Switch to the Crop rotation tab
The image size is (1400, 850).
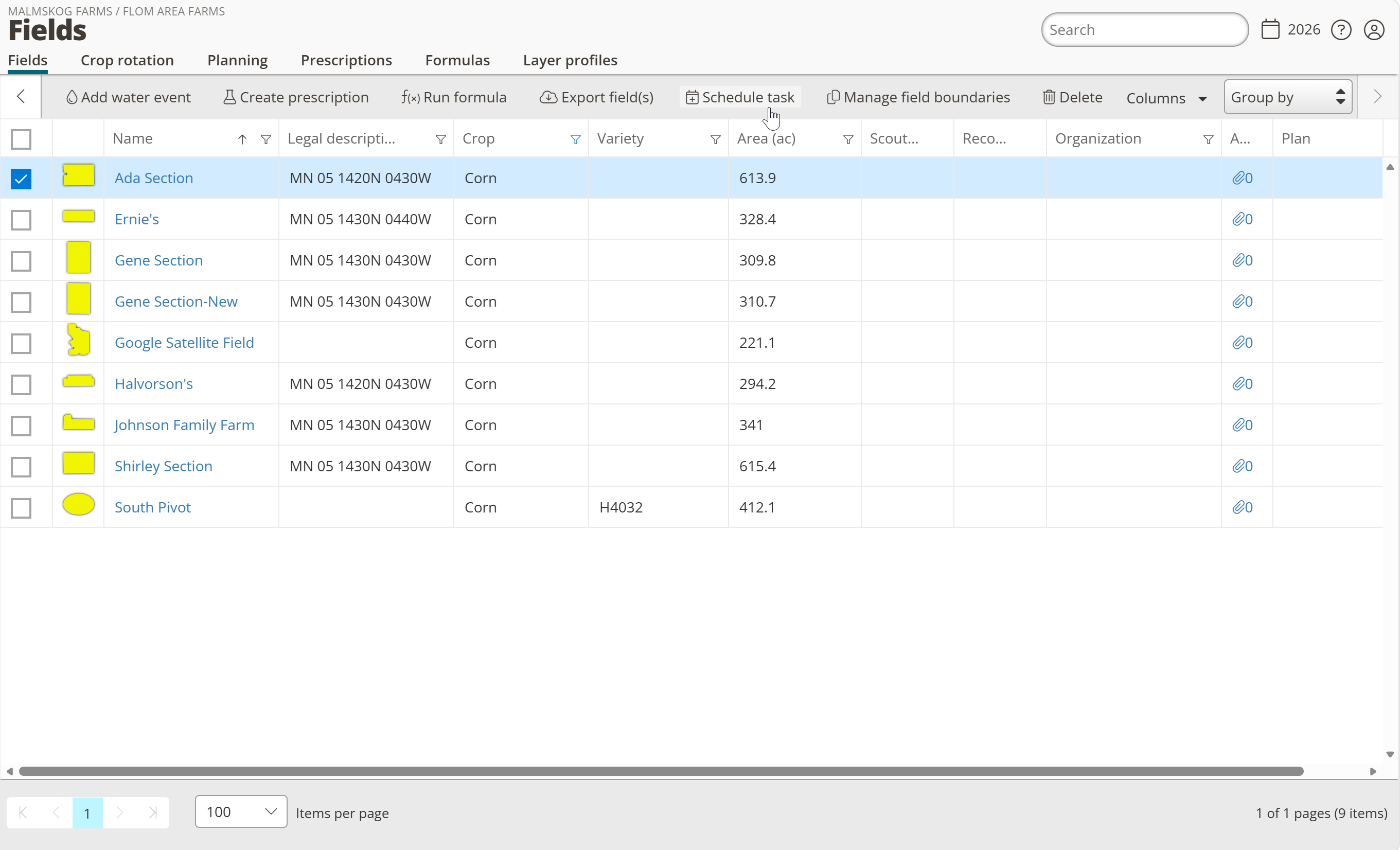coord(127,60)
